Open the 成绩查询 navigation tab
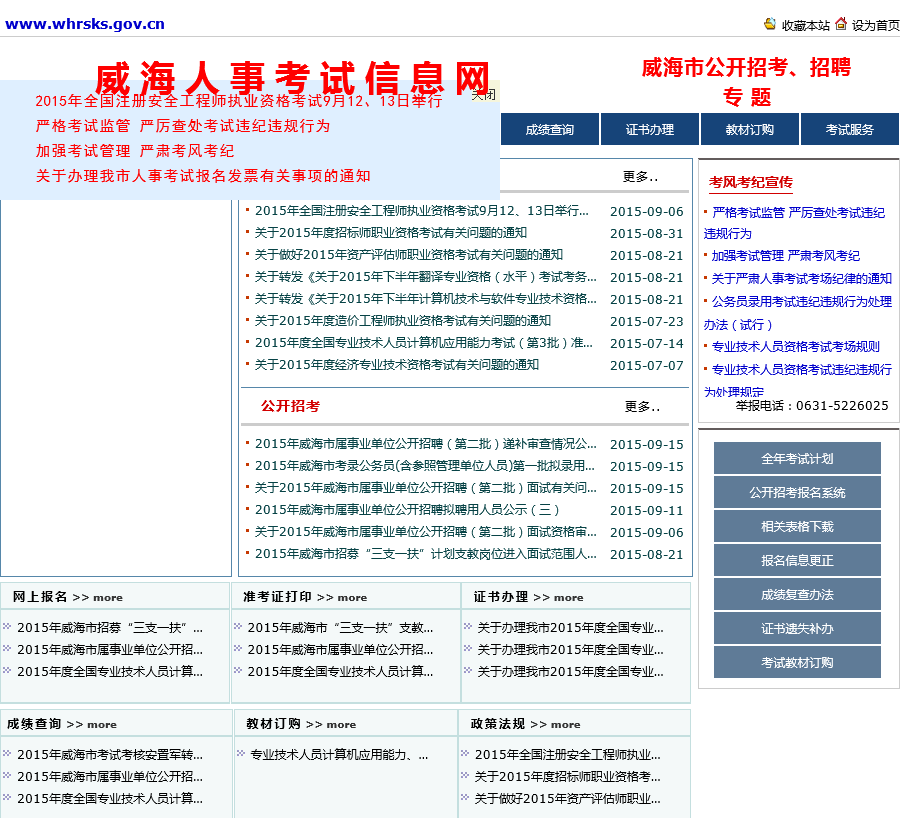Screen dimensions: 900x818 pyautogui.click(x=549, y=130)
